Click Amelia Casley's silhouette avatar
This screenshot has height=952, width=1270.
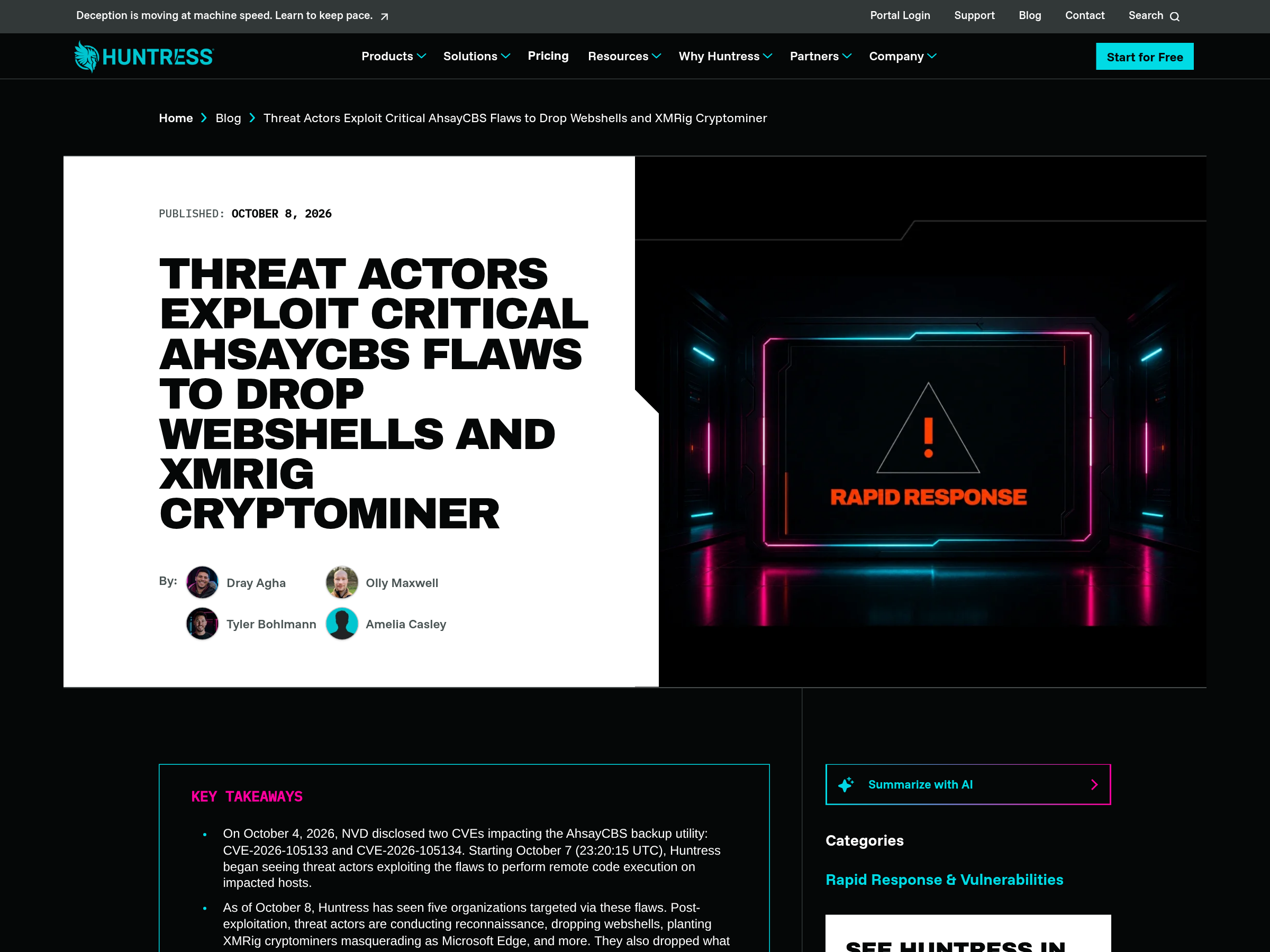[x=342, y=624]
